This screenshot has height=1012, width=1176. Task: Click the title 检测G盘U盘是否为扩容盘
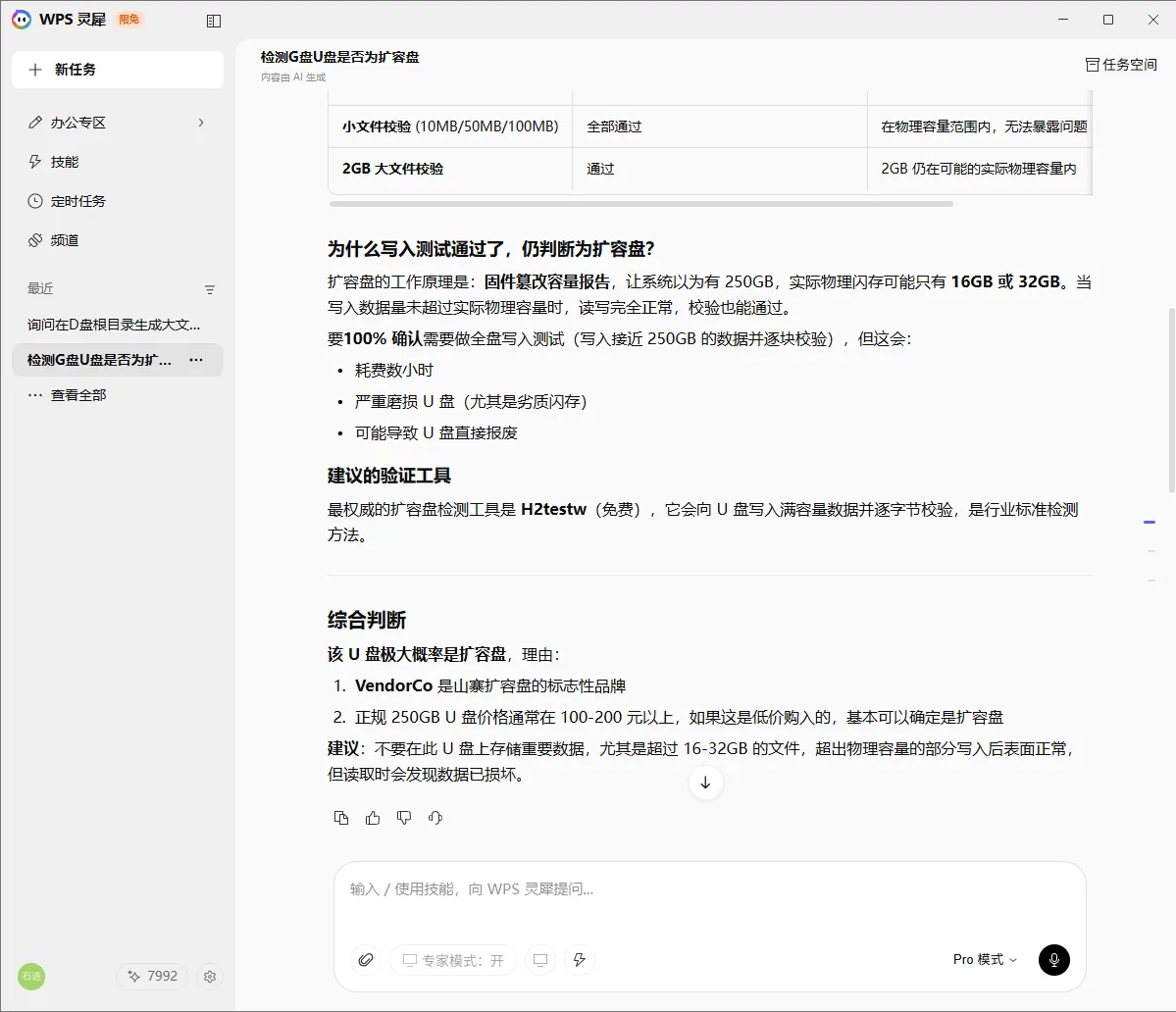point(339,57)
